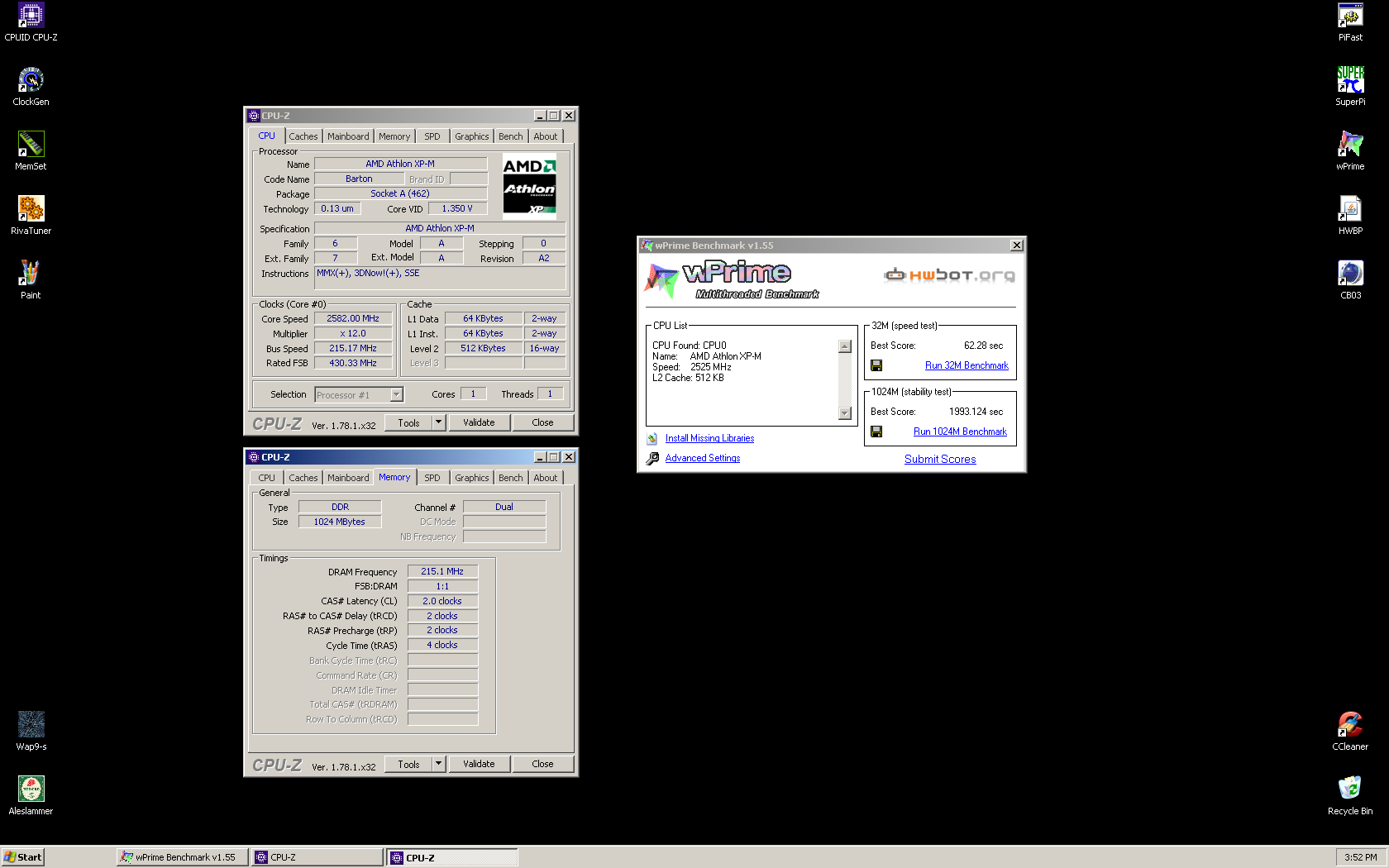This screenshot has width=1389, height=868.
Task: Click Core Speed value 2582.00 MHz
Action: pos(353,318)
